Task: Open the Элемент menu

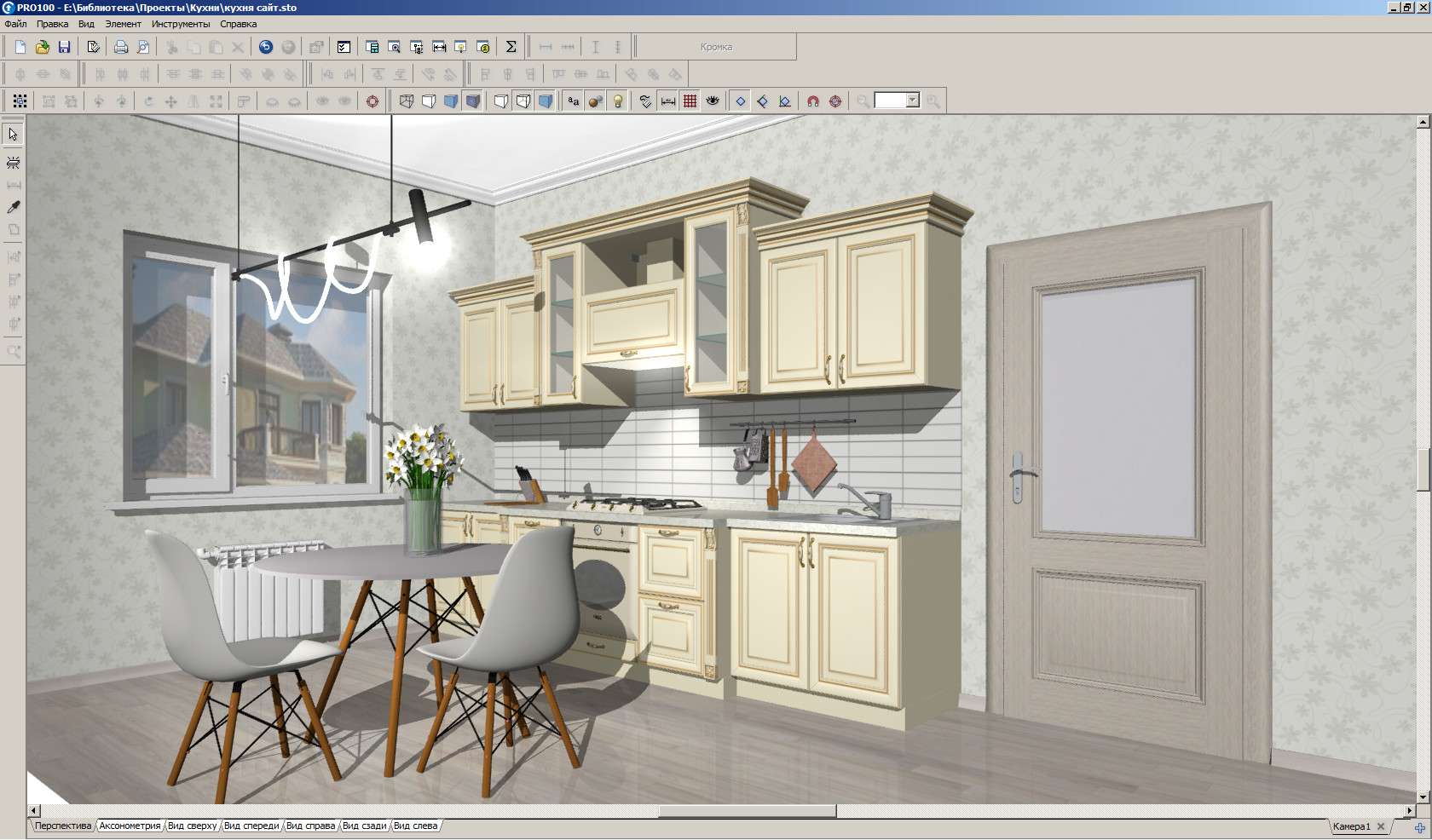Action: click(123, 24)
